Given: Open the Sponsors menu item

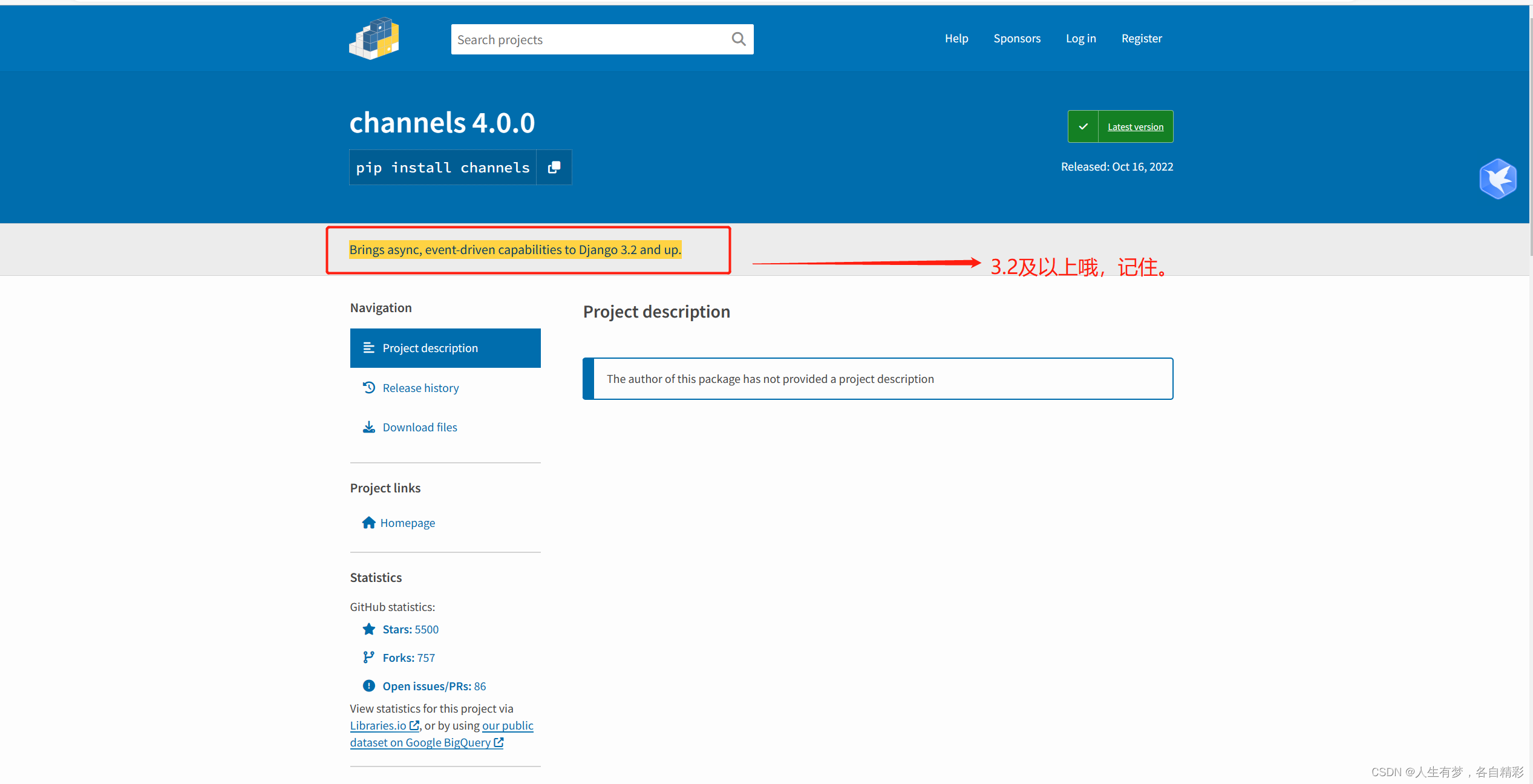Looking at the screenshot, I should [x=1017, y=38].
